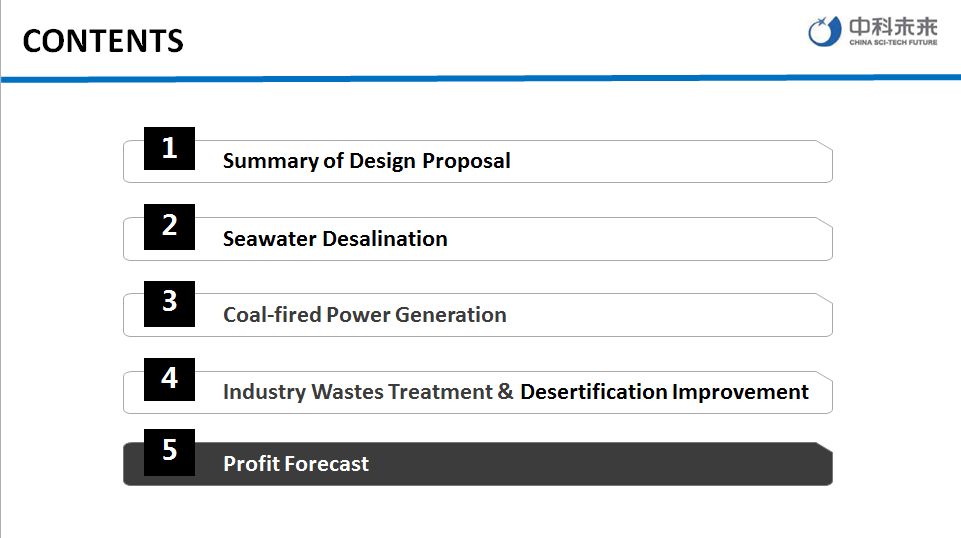Select the CONTENTS slide title
Image resolution: width=961 pixels, height=538 pixels.
point(103,41)
